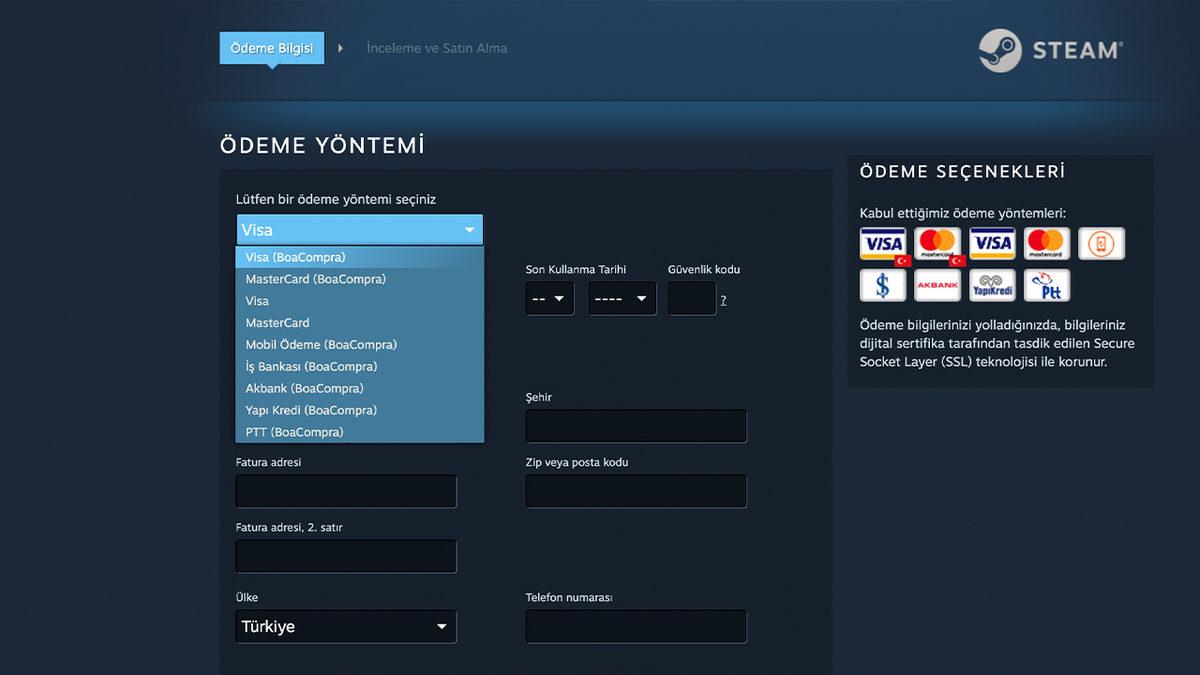Open the Ülke country dropdown showing Türkiye
Image resolution: width=1200 pixels, height=675 pixels.
[345, 626]
